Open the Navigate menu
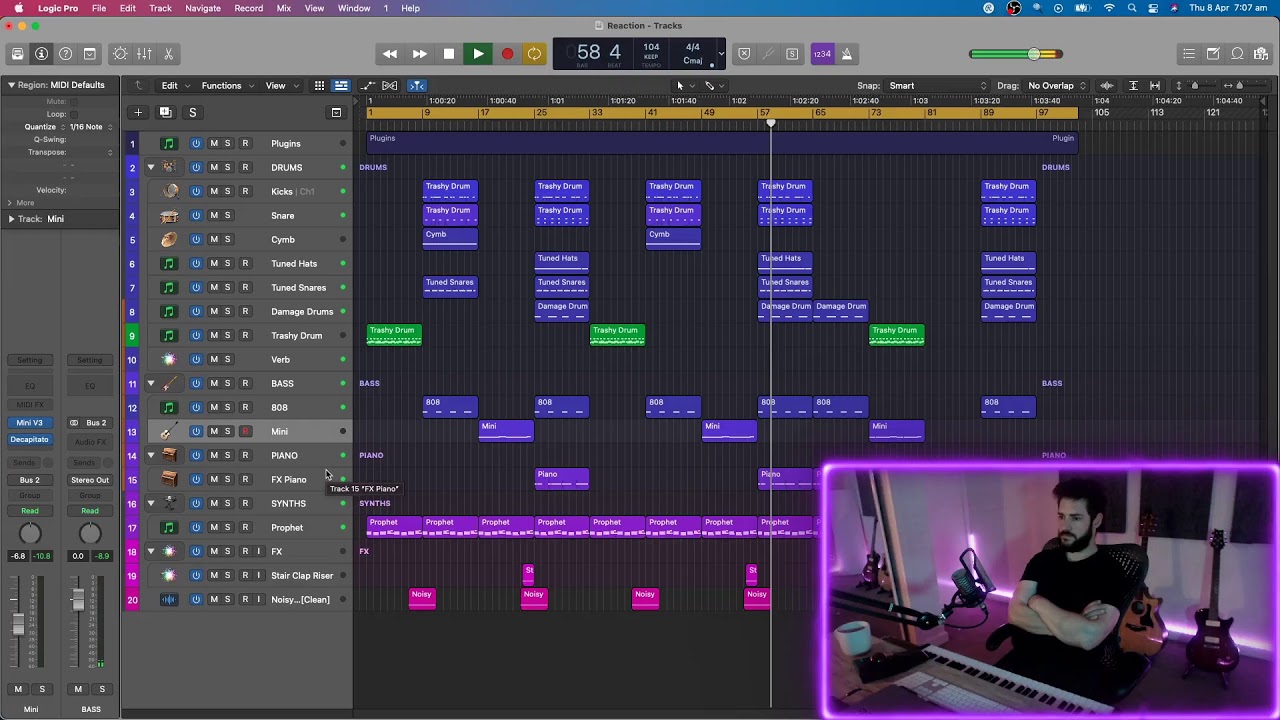1280x720 pixels. click(203, 8)
